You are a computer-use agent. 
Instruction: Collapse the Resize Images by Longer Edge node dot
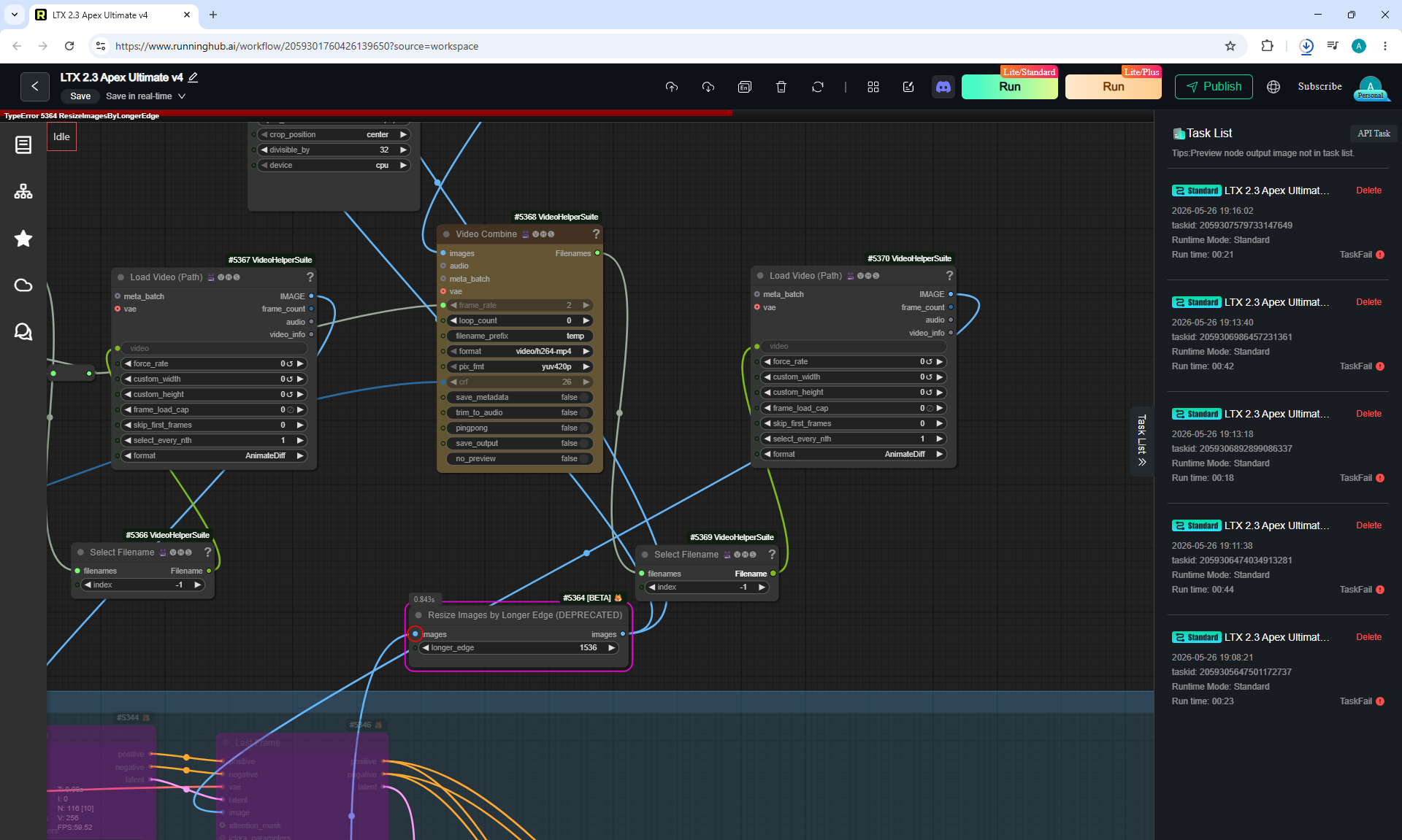click(418, 615)
